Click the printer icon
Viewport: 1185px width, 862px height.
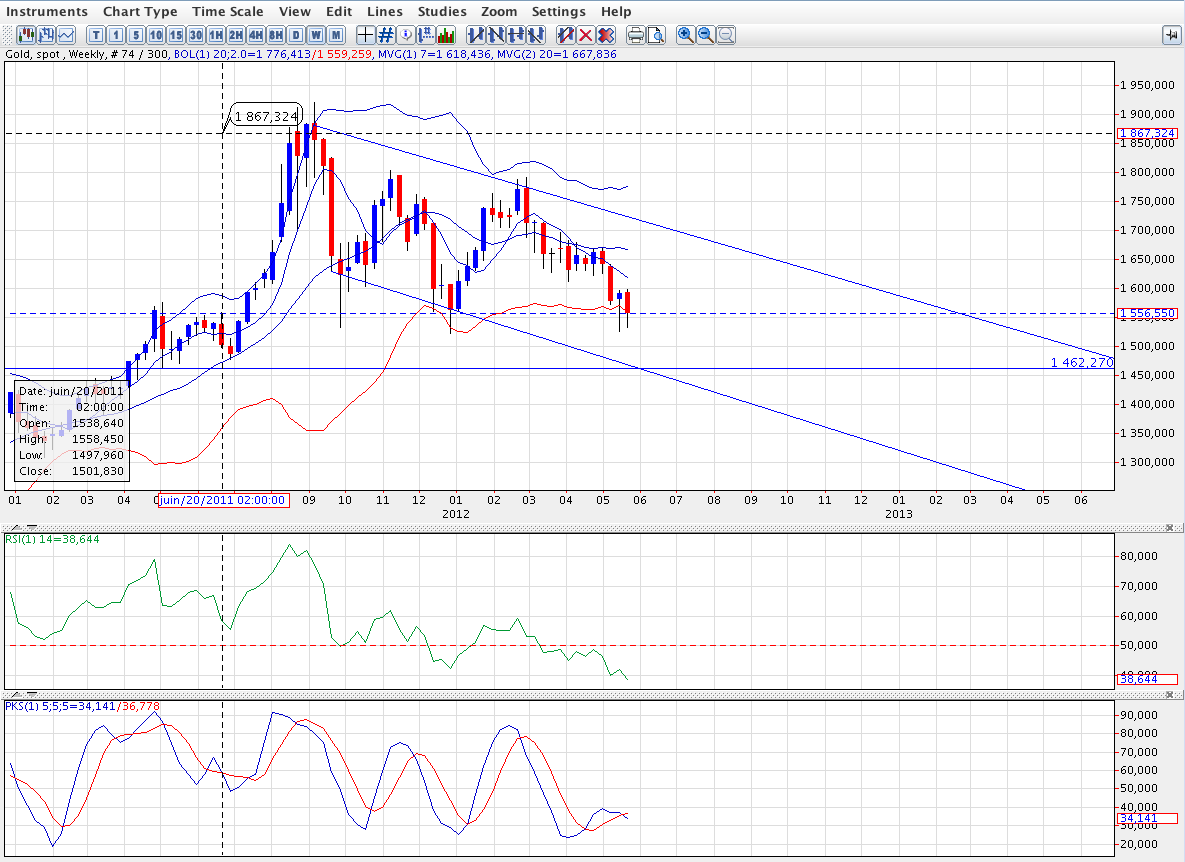click(635, 35)
